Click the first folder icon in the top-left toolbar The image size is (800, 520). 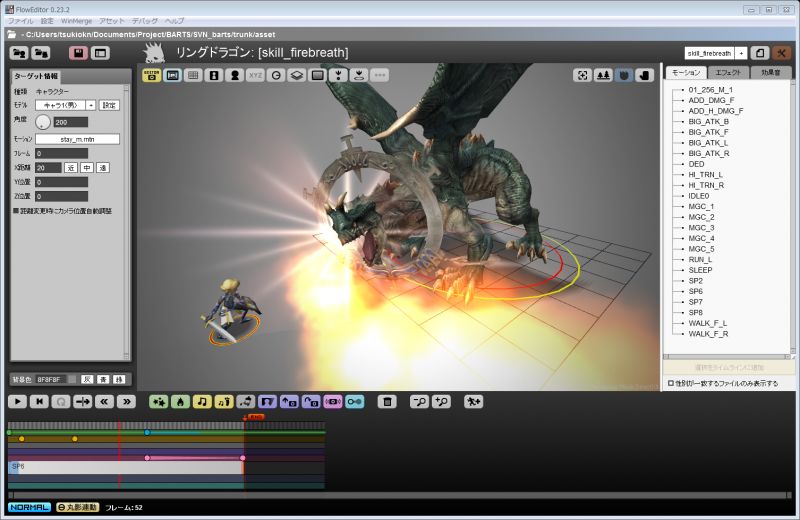[19, 53]
